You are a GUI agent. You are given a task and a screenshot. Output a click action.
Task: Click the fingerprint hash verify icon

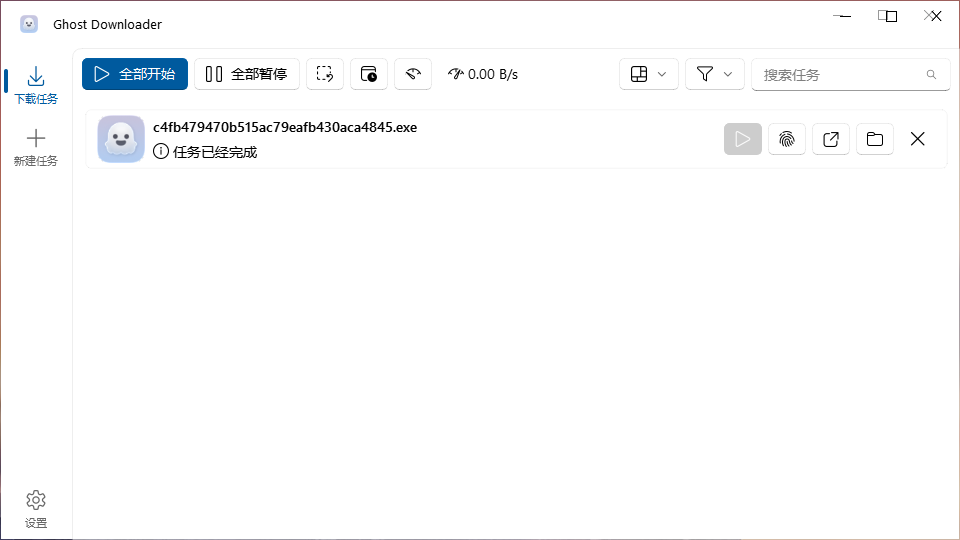pos(787,139)
